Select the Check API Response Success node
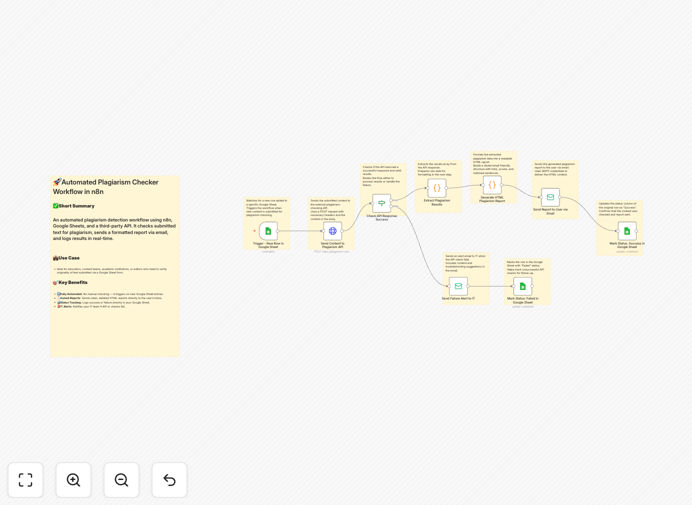 point(381,203)
